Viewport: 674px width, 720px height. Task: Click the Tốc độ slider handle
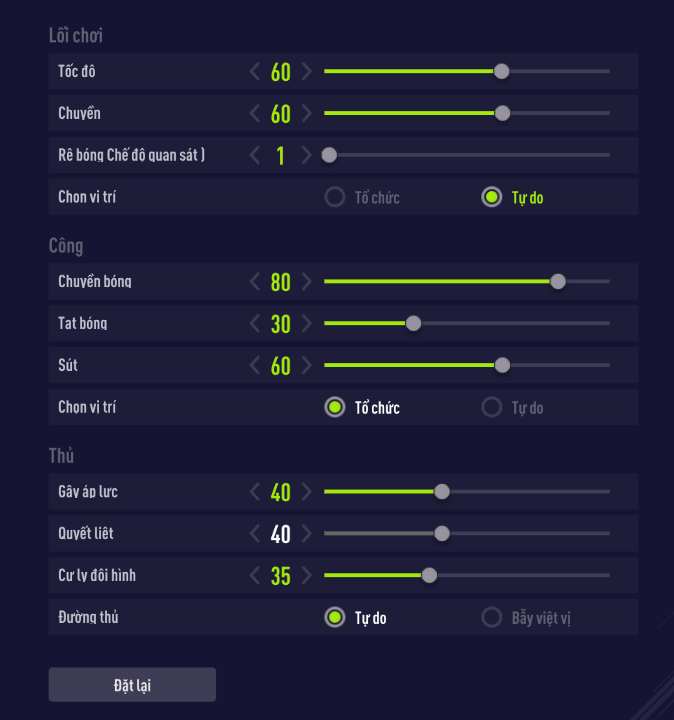click(x=502, y=71)
